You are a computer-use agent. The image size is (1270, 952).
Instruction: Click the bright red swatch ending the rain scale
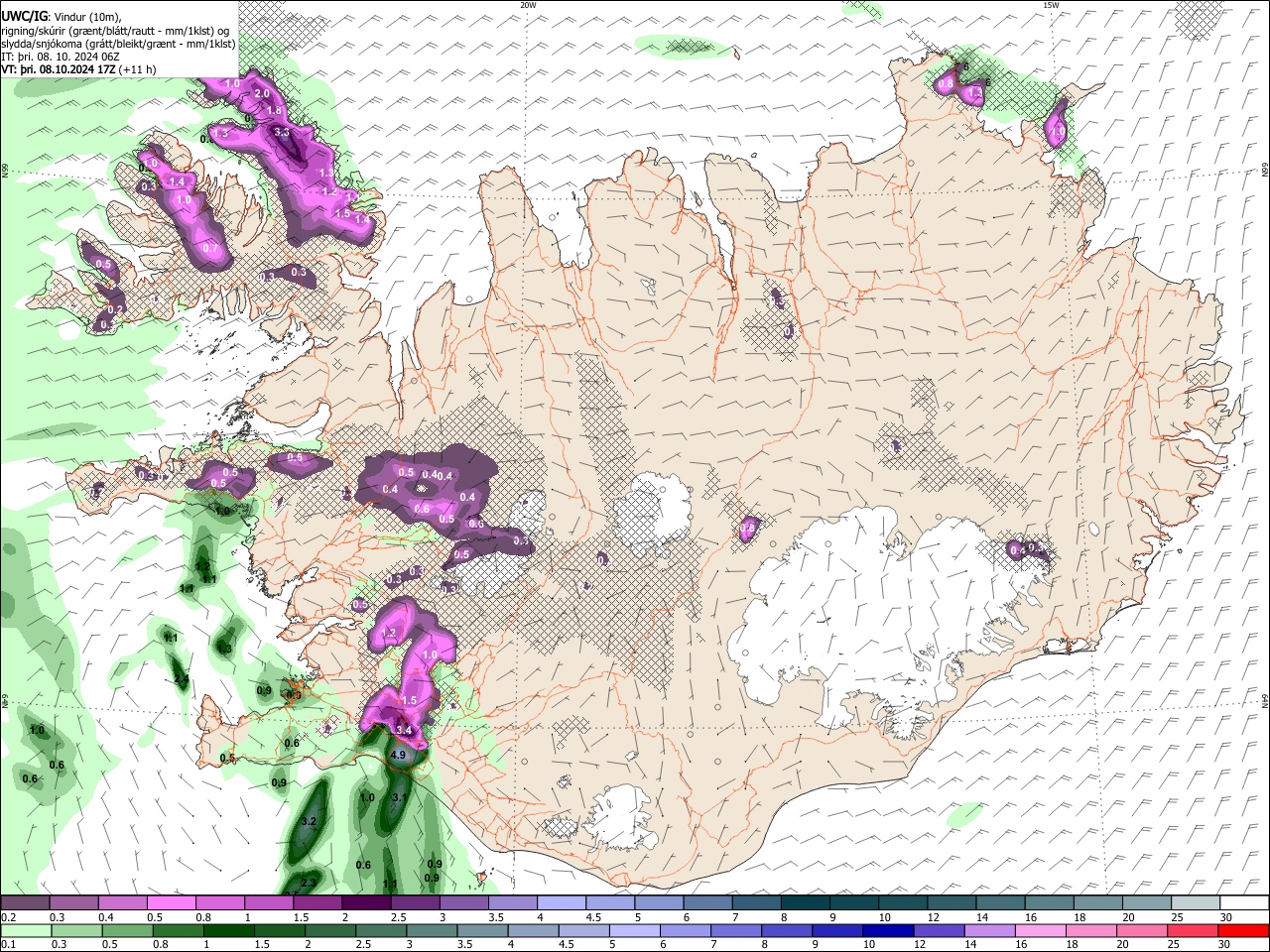[x=1242, y=930]
